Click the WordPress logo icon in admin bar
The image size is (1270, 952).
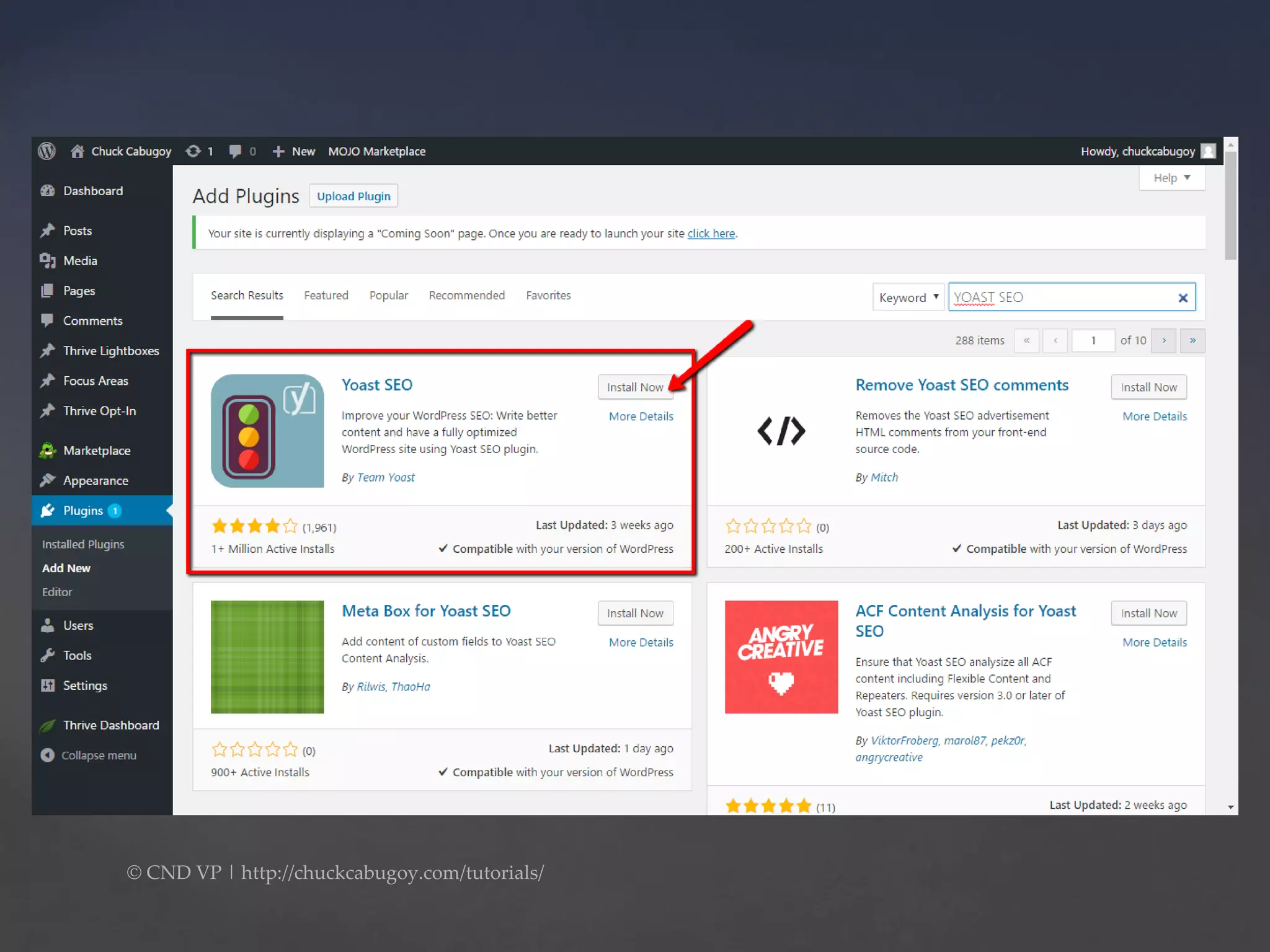[47, 151]
